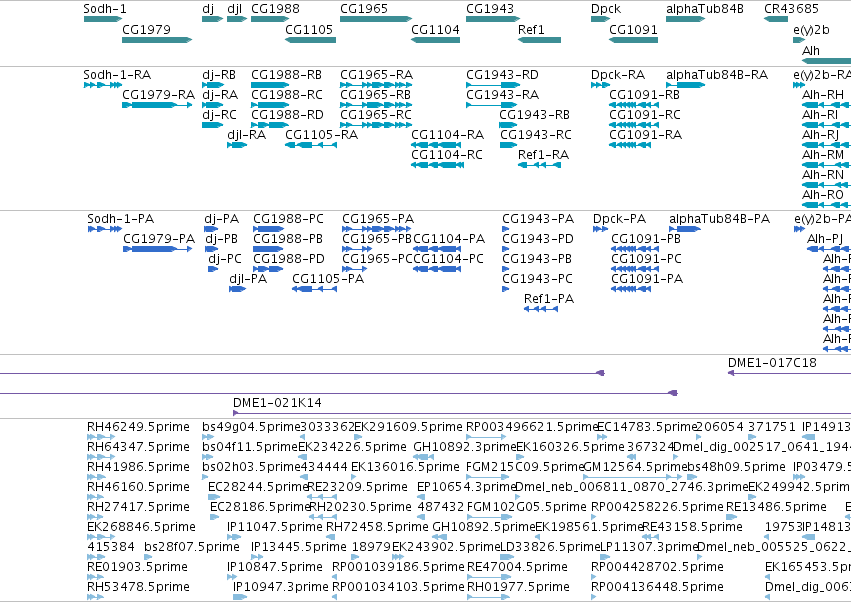851x602 pixels.
Task: Select the CG1105-RA transcript
Action: 310,145
